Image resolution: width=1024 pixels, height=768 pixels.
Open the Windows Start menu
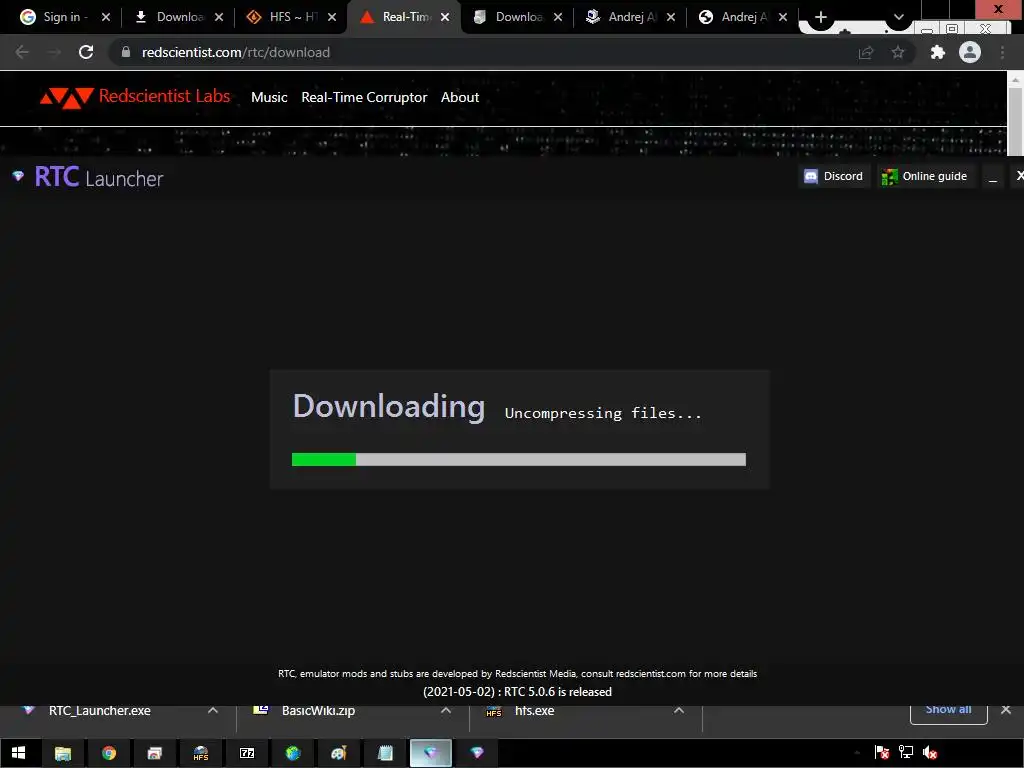(18, 753)
